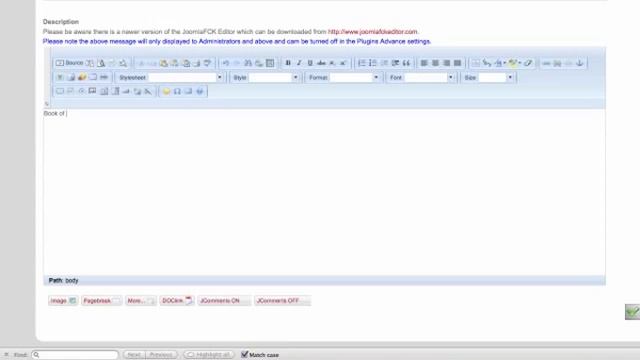This screenshot has width=640, height=360.
Task: Open the background color picker
Action: pyautogui.click(x=514, y=63)
